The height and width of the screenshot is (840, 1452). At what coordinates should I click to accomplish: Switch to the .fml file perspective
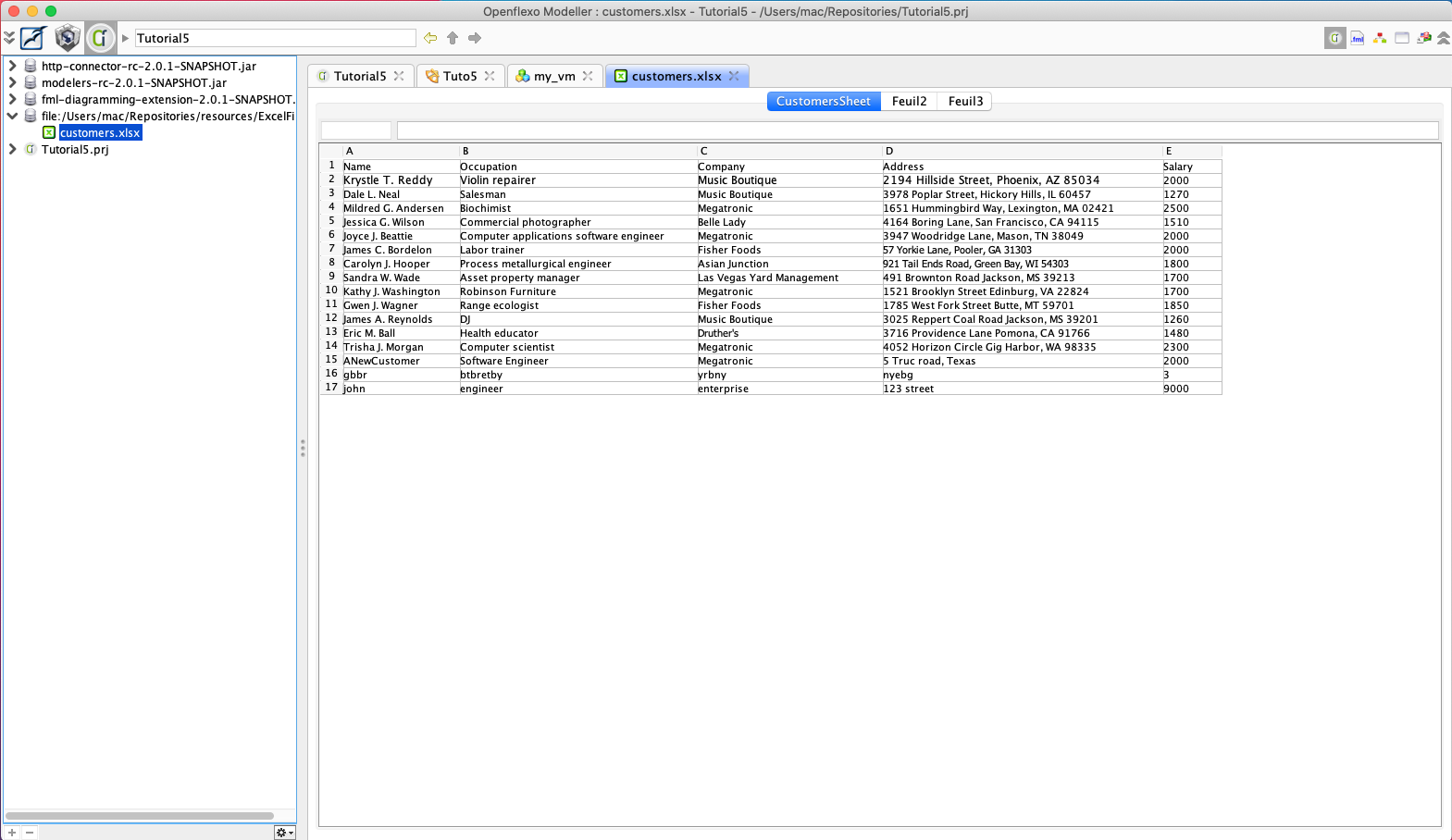(x=1358, y=38)
